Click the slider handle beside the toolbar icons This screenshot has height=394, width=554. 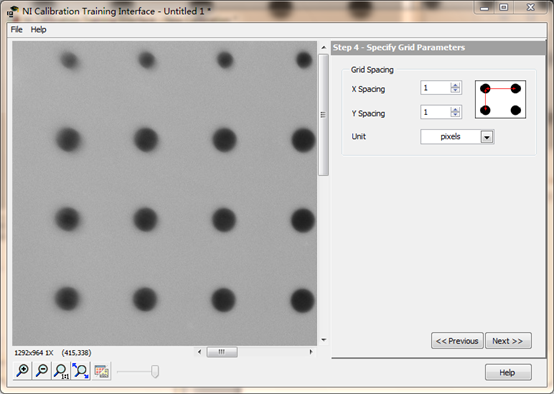(x=155, y=371)
